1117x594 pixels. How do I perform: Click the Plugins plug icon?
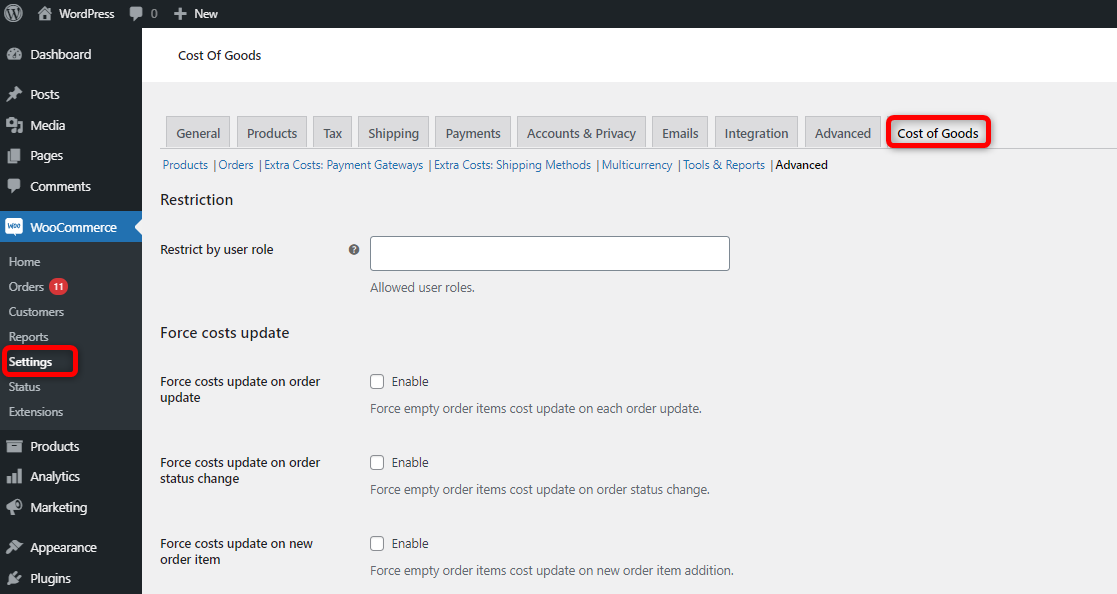click(16, 578)
